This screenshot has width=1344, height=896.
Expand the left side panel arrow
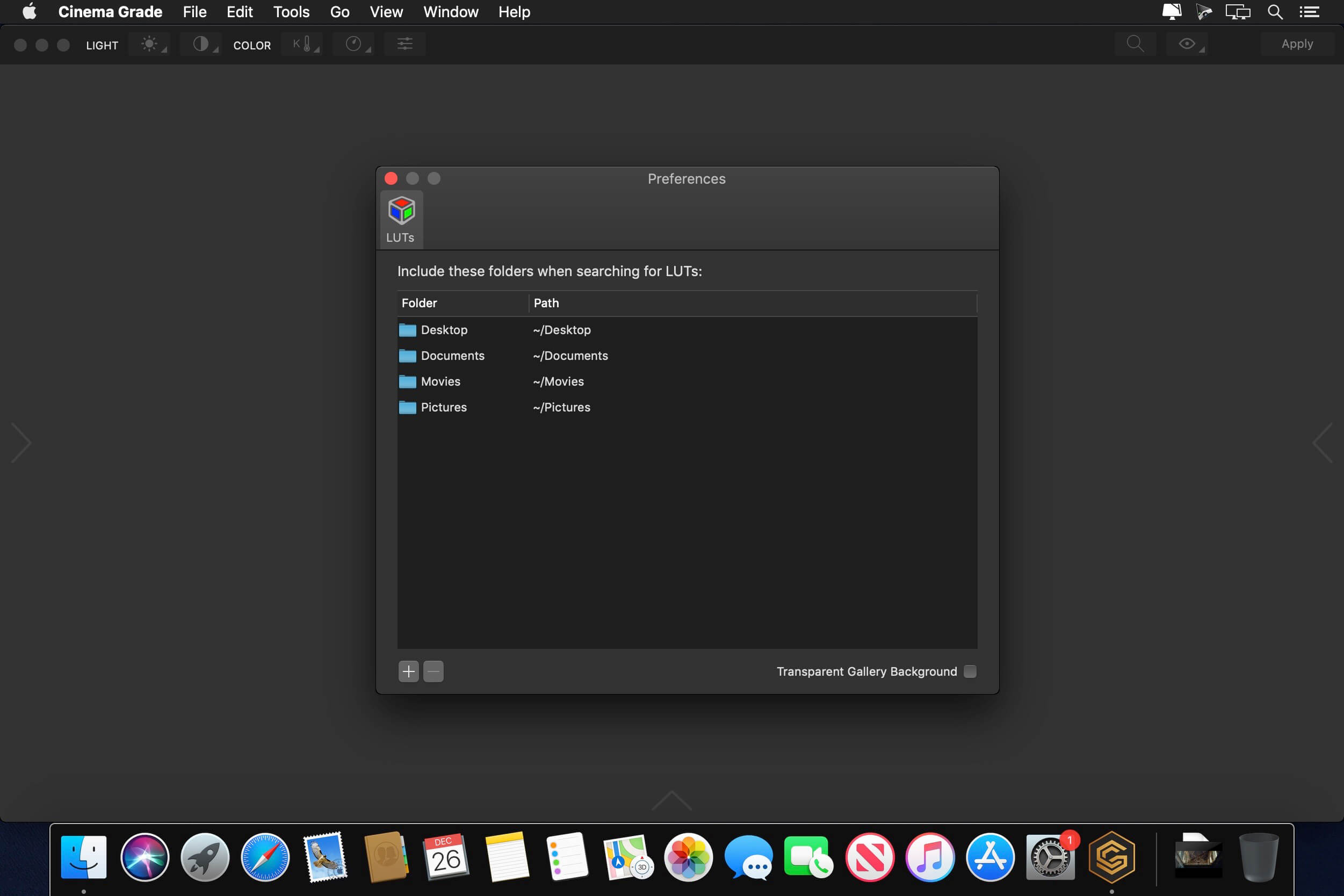click(21, 443)
